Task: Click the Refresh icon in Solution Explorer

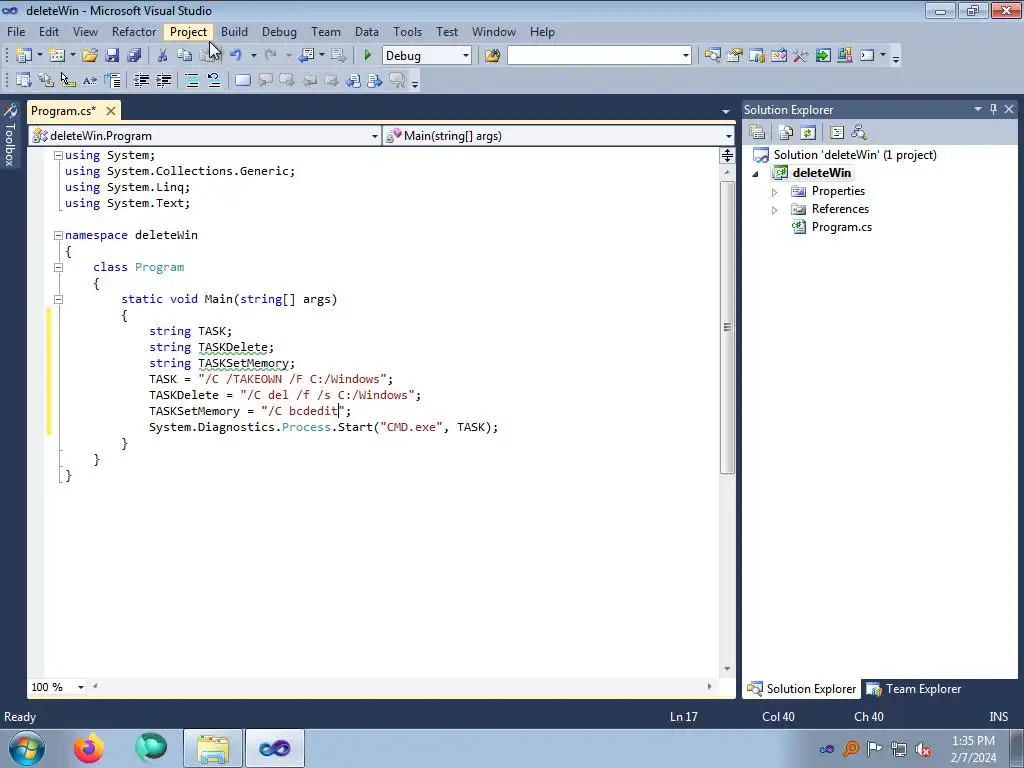Action: pyautogui.click(x=808, y=133)
